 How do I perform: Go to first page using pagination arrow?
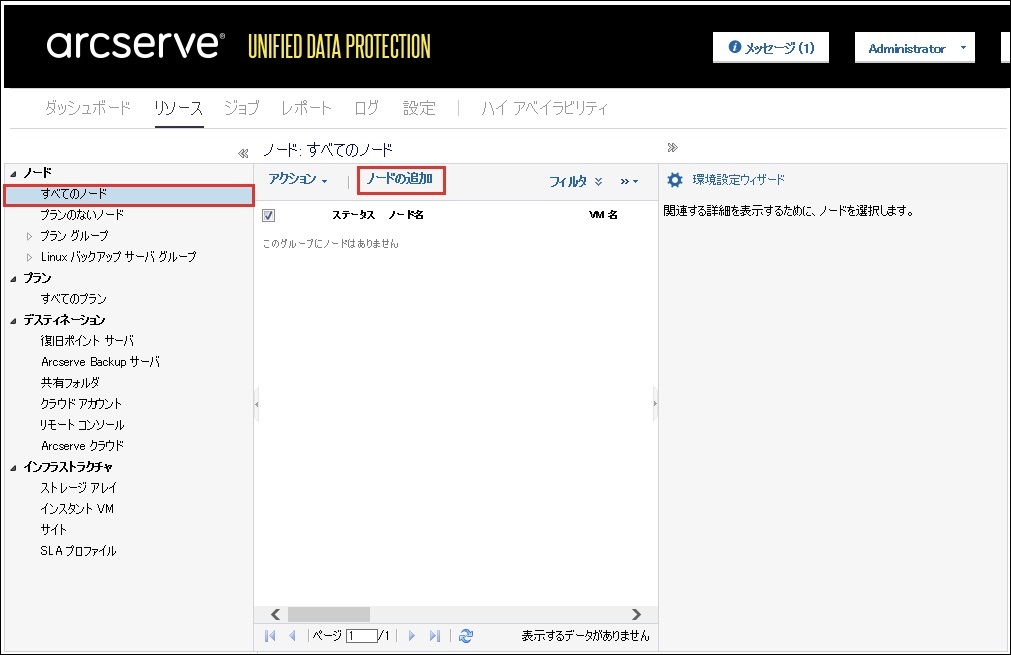(x=270, y=636)
